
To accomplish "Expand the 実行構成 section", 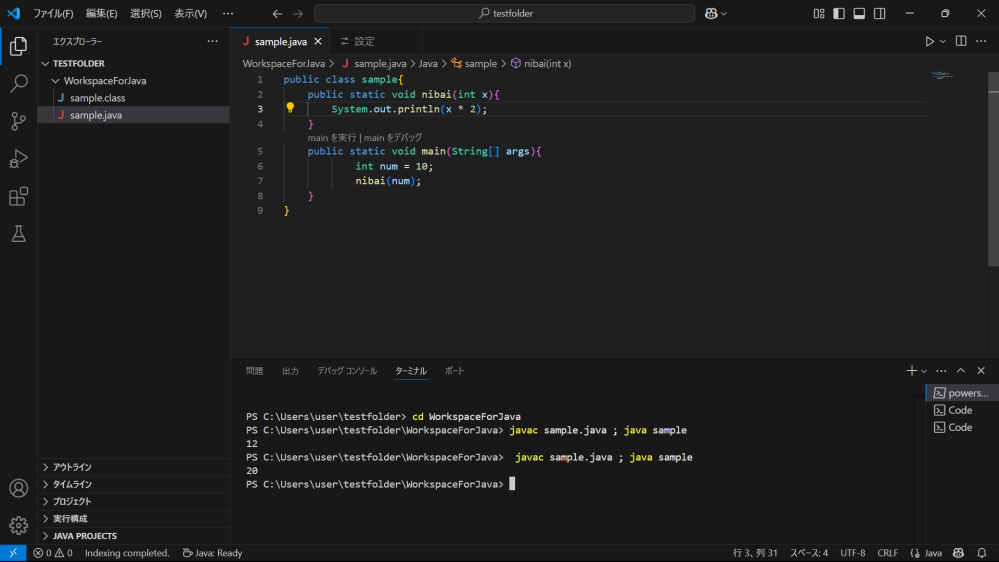I will (x=134, y=519).
